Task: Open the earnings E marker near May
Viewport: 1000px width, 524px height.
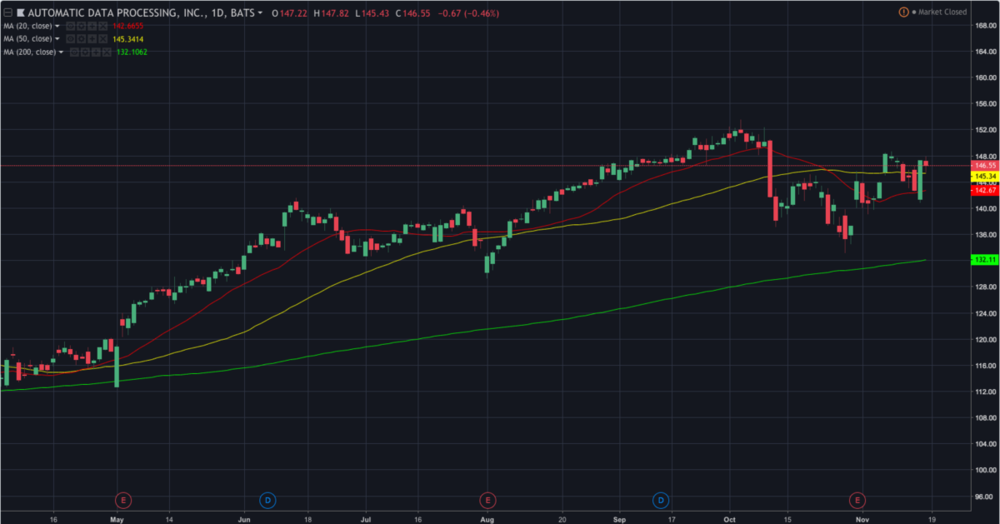Action: pos(123,498)
